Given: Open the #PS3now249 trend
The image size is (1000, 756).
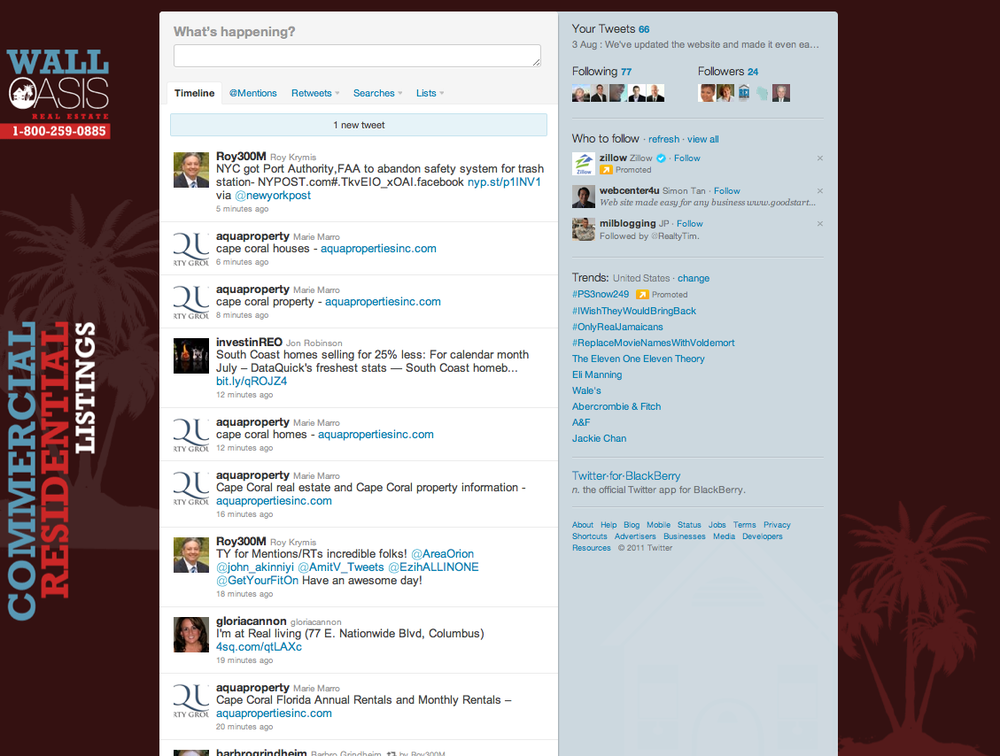Looking at the screenshot, I should pyautogui.click(x=600, y=294).
